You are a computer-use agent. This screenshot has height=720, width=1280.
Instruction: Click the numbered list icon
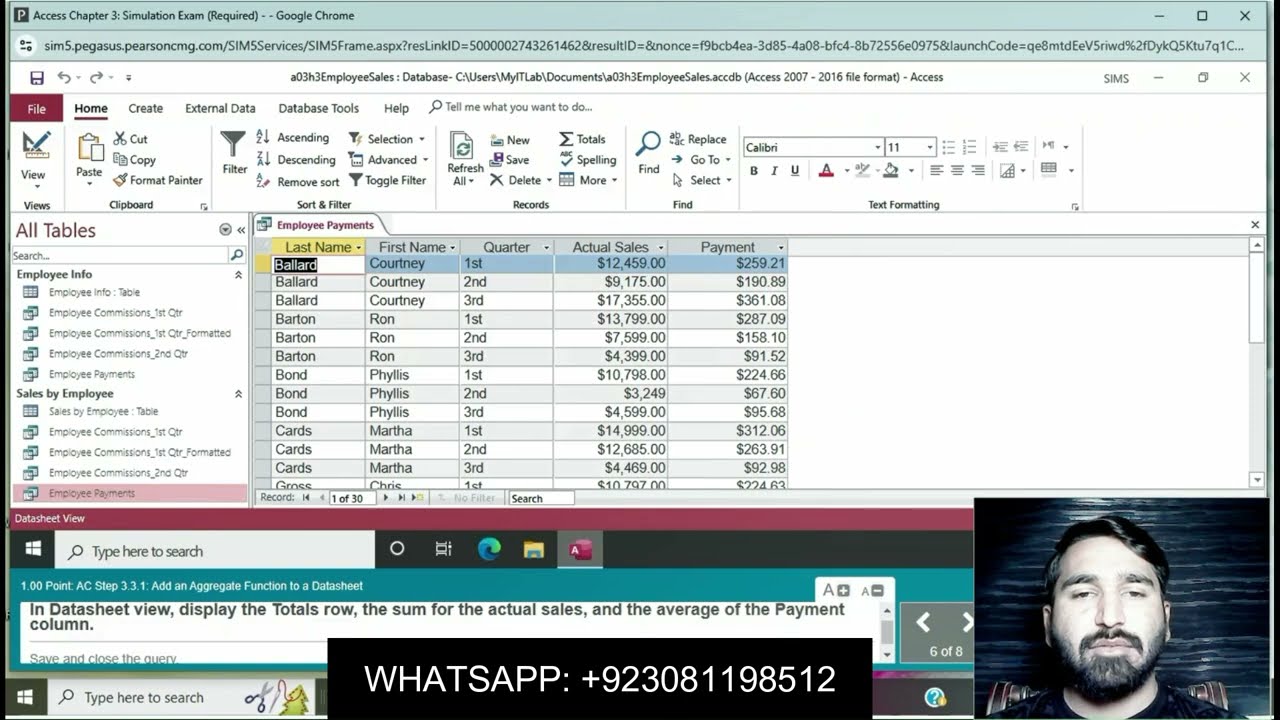click(969, 147)
